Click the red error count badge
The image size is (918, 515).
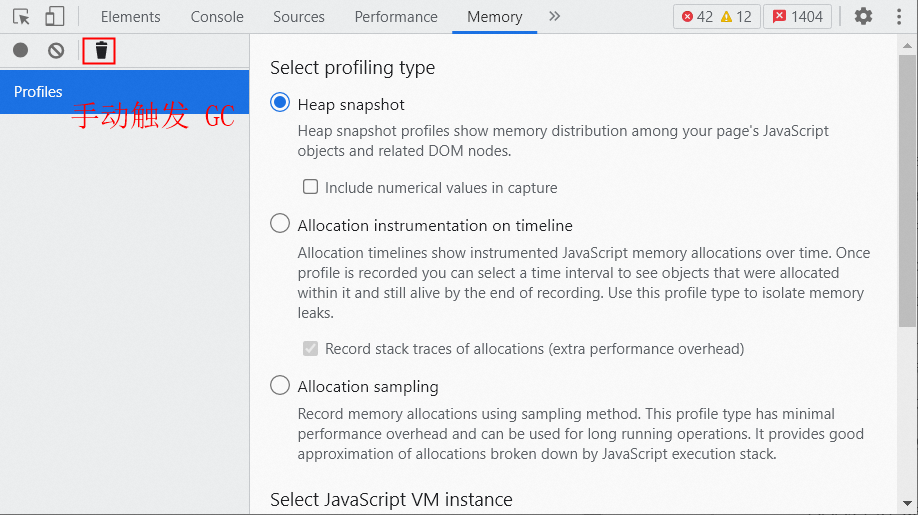click(x=697, y=16)
